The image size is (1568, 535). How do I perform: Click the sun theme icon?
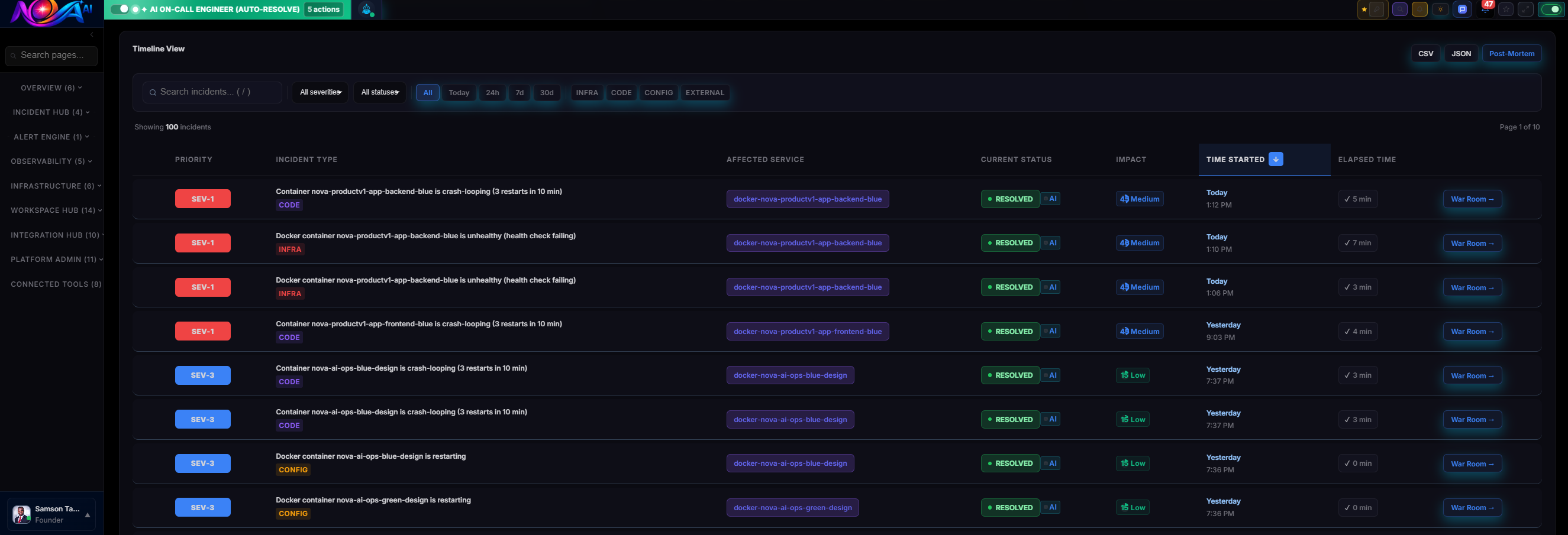coord(1440,9)
